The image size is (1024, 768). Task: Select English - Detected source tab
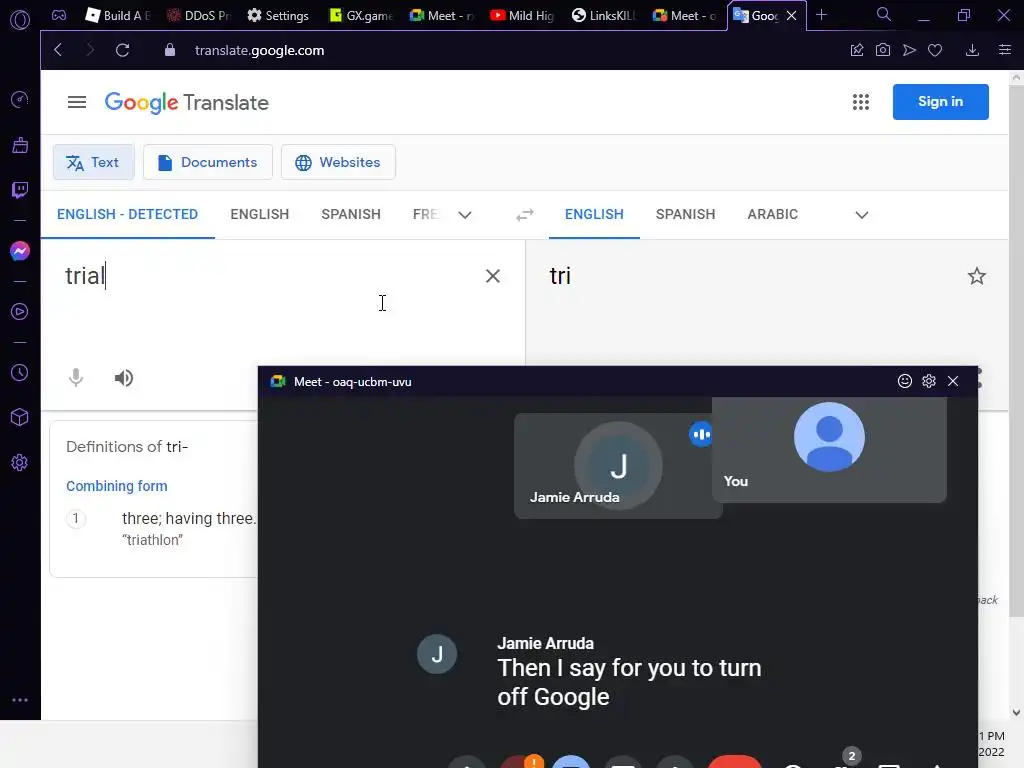coord(127,214)
